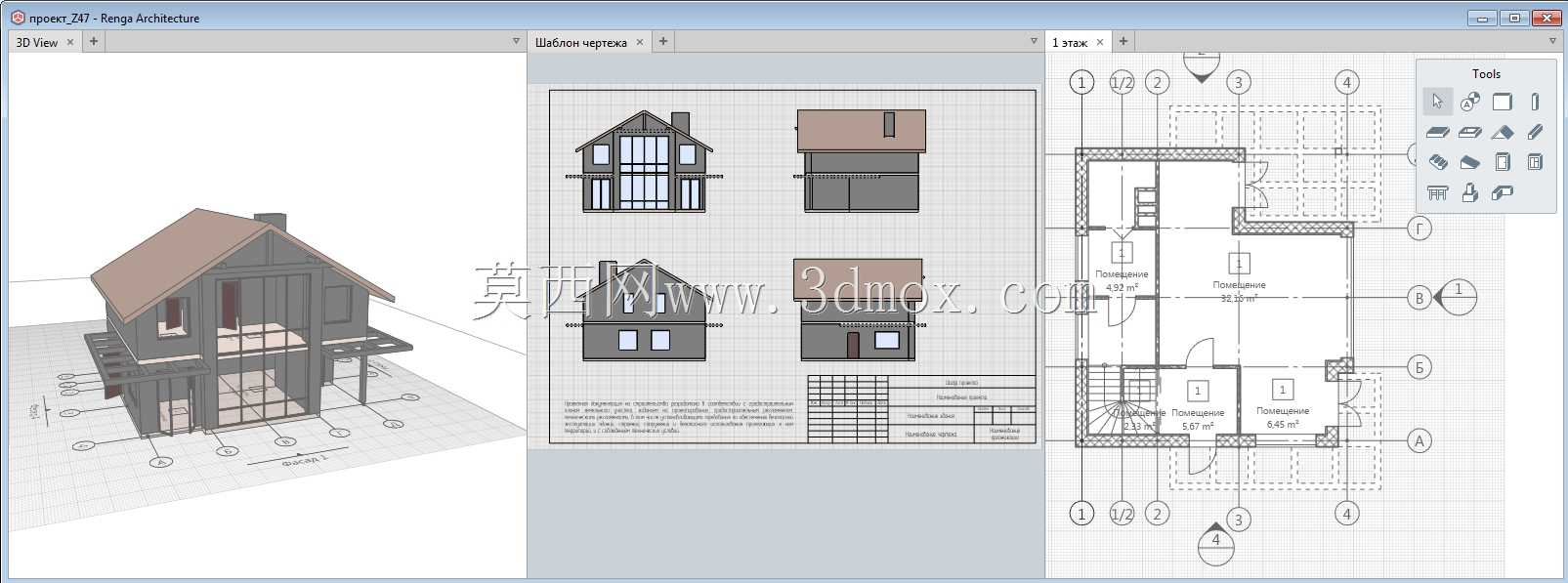Close the 3D View tab
This screenshot has width=1568, height=583.
click(70, 42)
